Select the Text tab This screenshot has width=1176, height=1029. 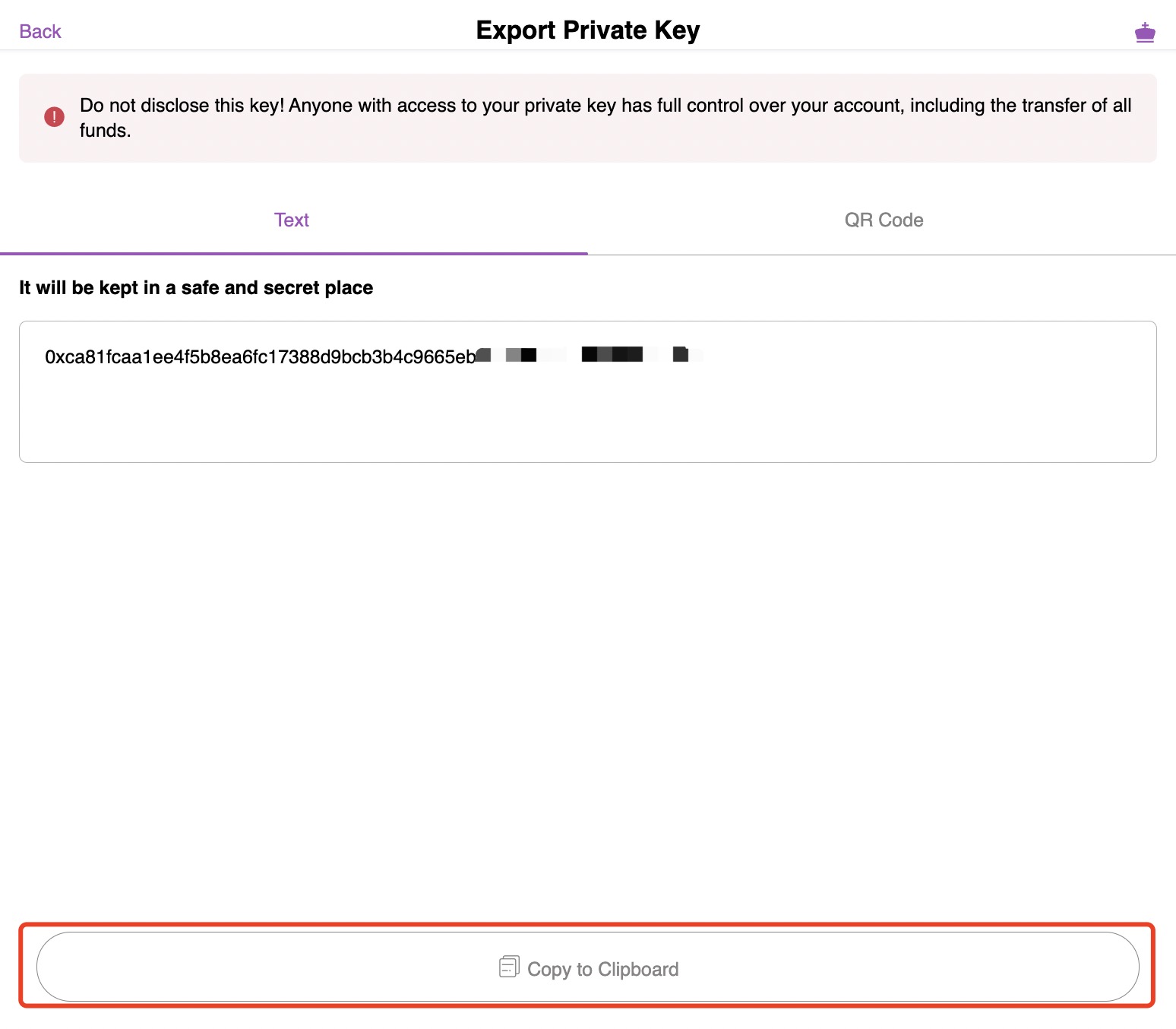point(293,220)
